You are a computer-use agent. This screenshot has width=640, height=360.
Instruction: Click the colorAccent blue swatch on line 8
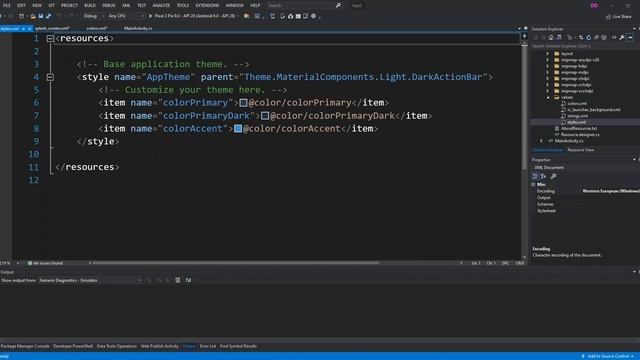pos(238,129)
